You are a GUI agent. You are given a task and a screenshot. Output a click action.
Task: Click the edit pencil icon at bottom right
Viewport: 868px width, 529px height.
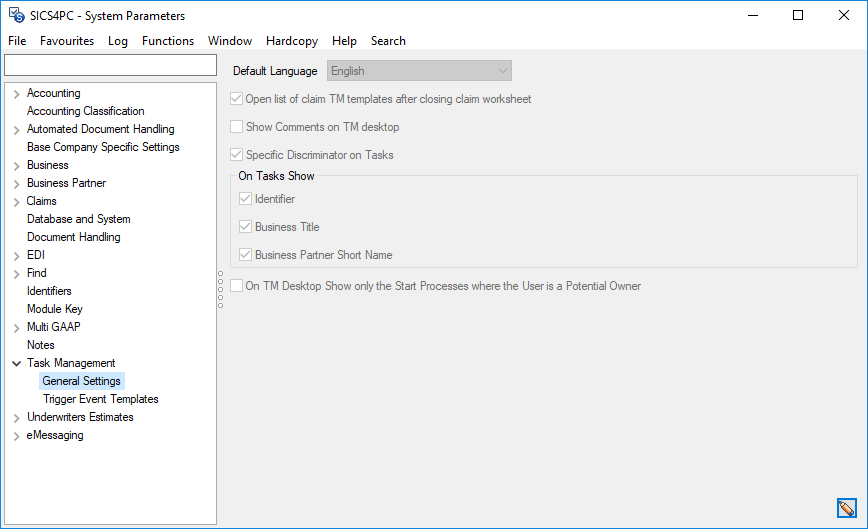click(846, 508)
